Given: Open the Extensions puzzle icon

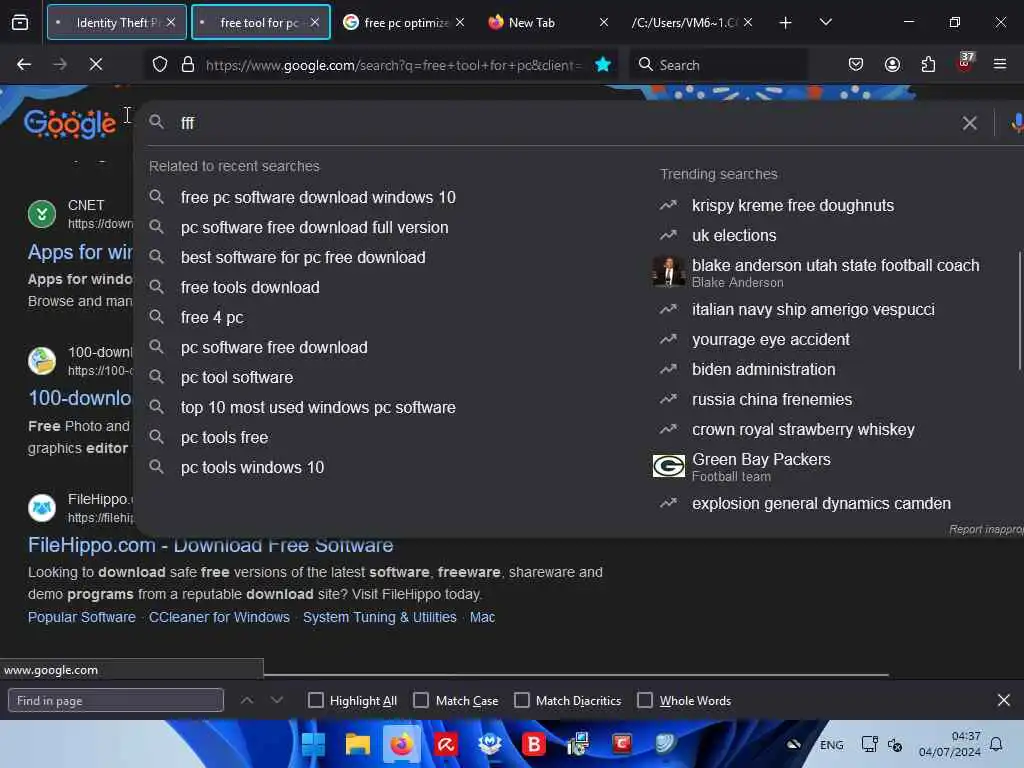Looking at the screenshot, I should point(928,64).
